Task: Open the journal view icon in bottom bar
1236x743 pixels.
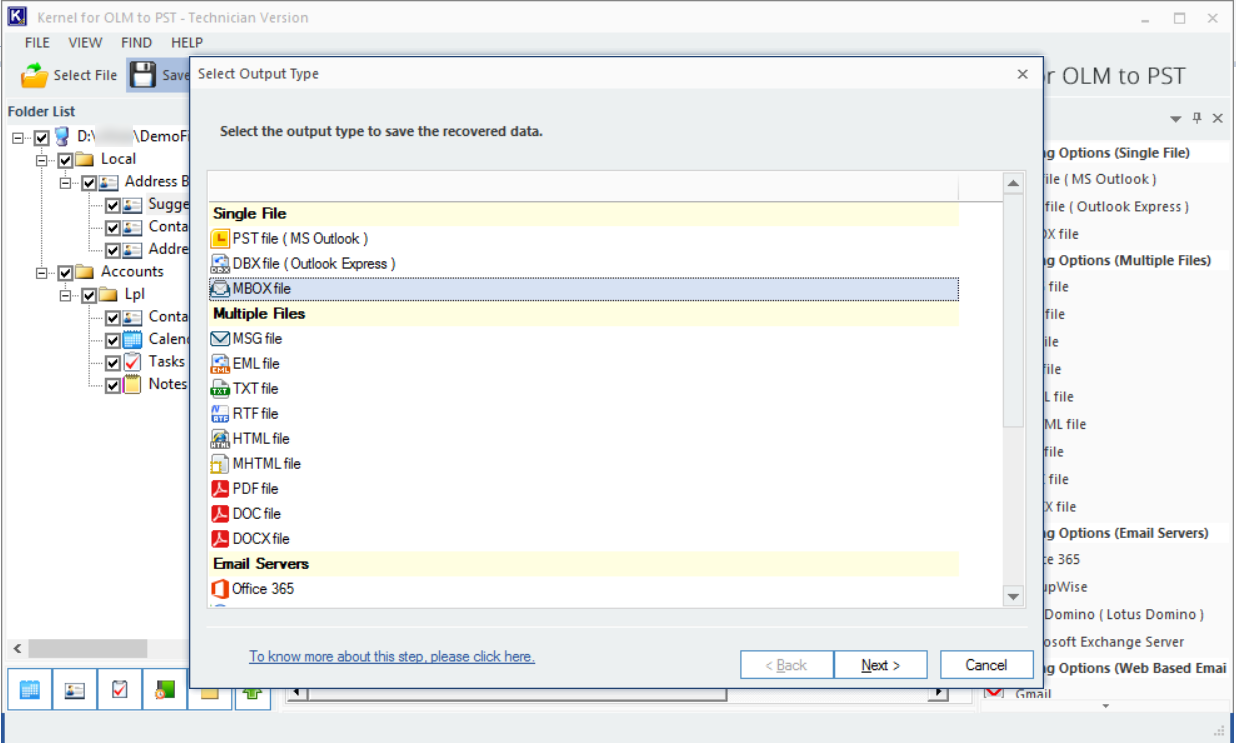Action: pos(165,690)
